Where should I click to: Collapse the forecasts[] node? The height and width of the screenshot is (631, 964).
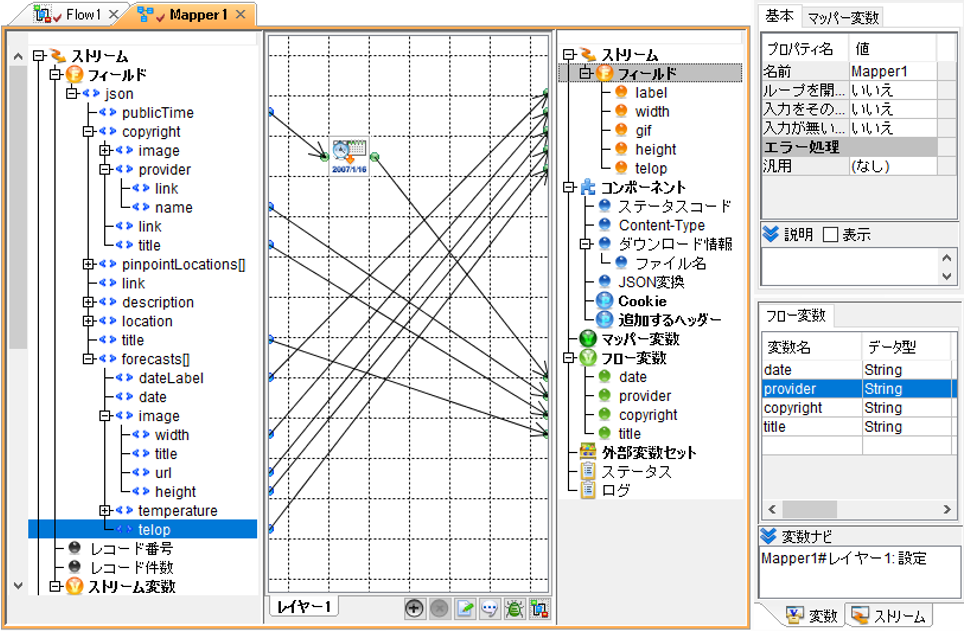(88, 359)
